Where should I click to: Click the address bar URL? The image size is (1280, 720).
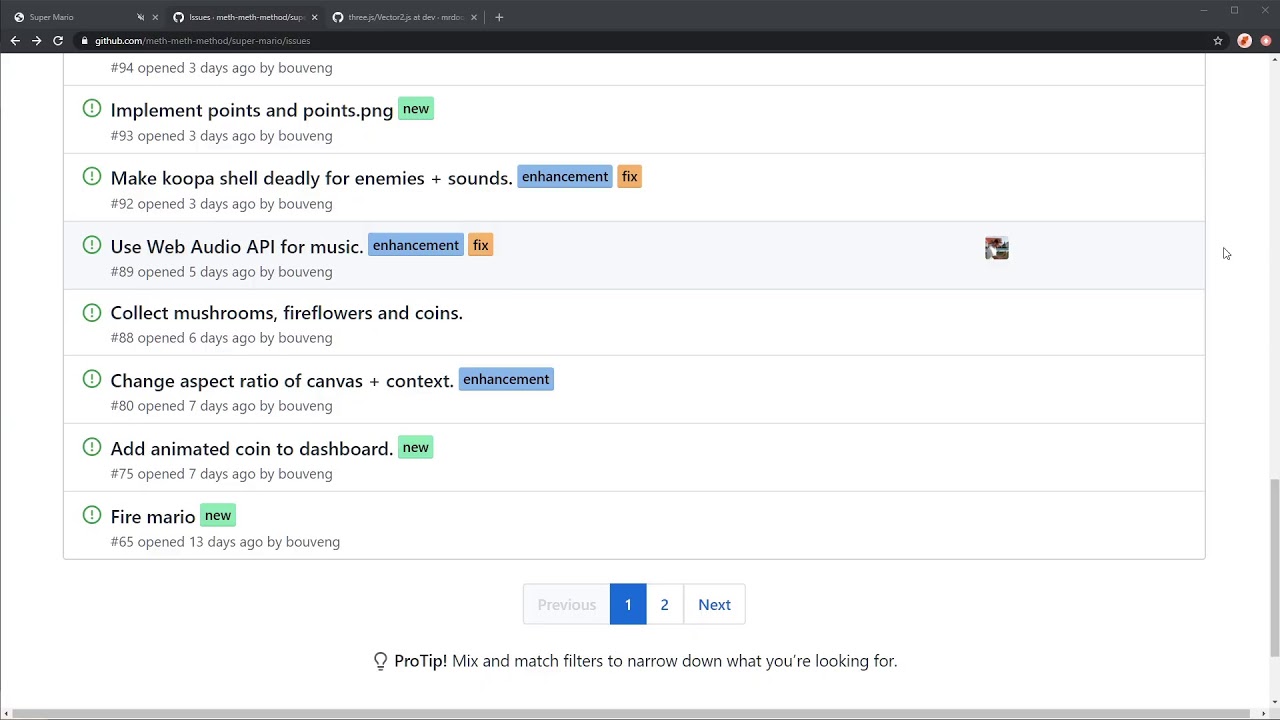coord(202,41)
